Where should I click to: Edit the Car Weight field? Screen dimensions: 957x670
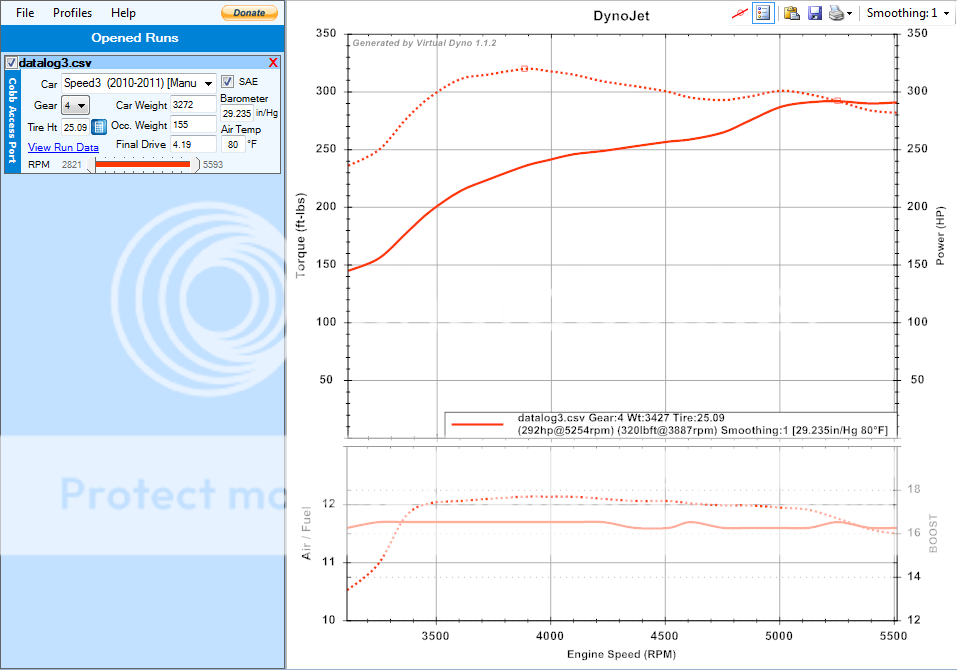click(193, 104)
